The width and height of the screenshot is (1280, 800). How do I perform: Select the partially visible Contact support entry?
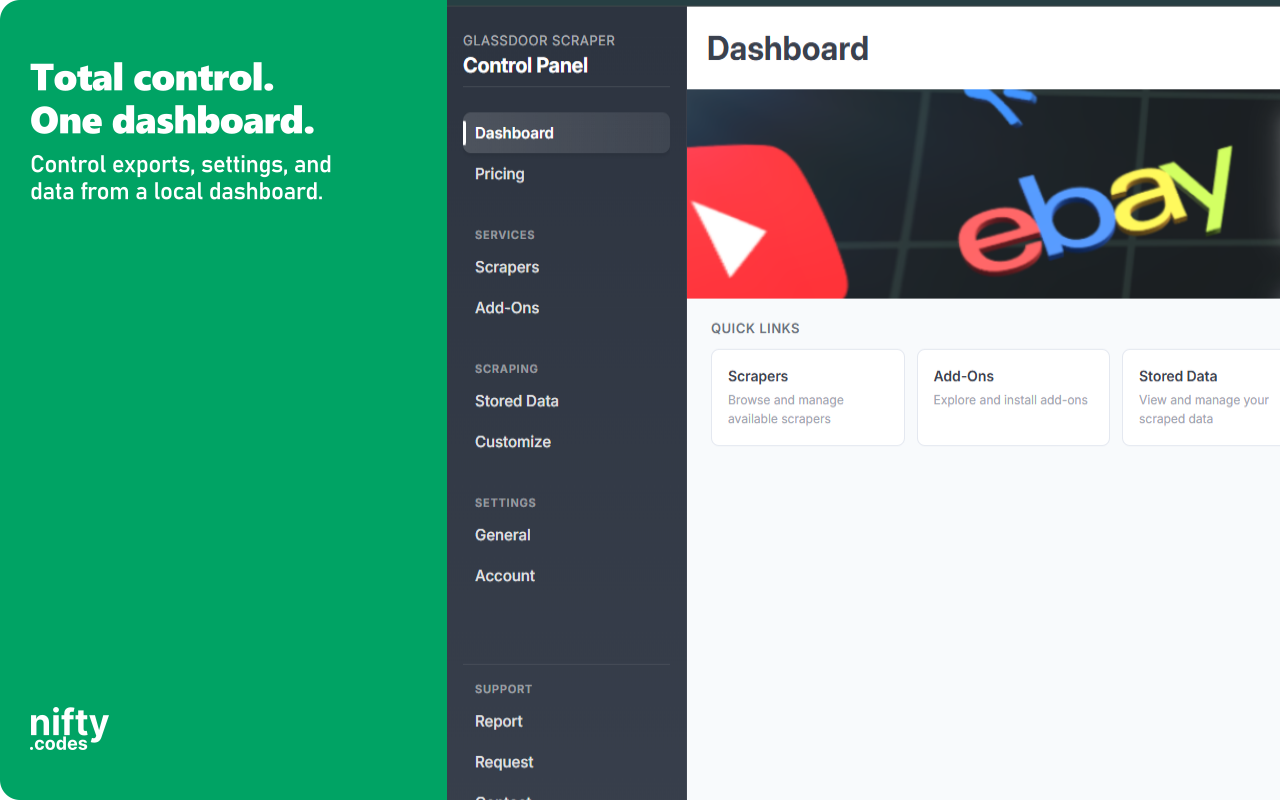(502, 795)
